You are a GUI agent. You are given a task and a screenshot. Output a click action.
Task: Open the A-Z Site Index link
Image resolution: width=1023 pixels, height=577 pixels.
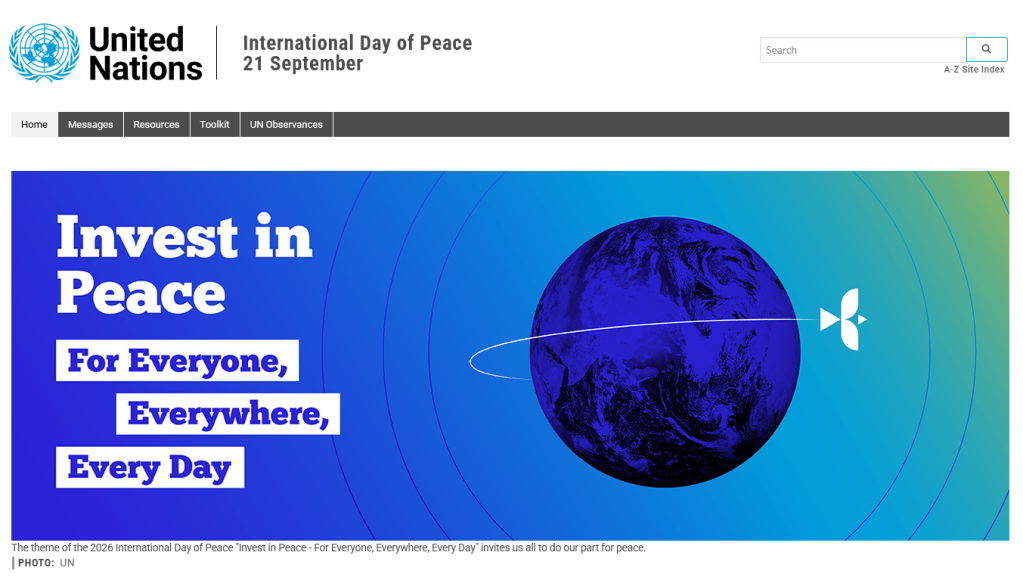point(973,69)
